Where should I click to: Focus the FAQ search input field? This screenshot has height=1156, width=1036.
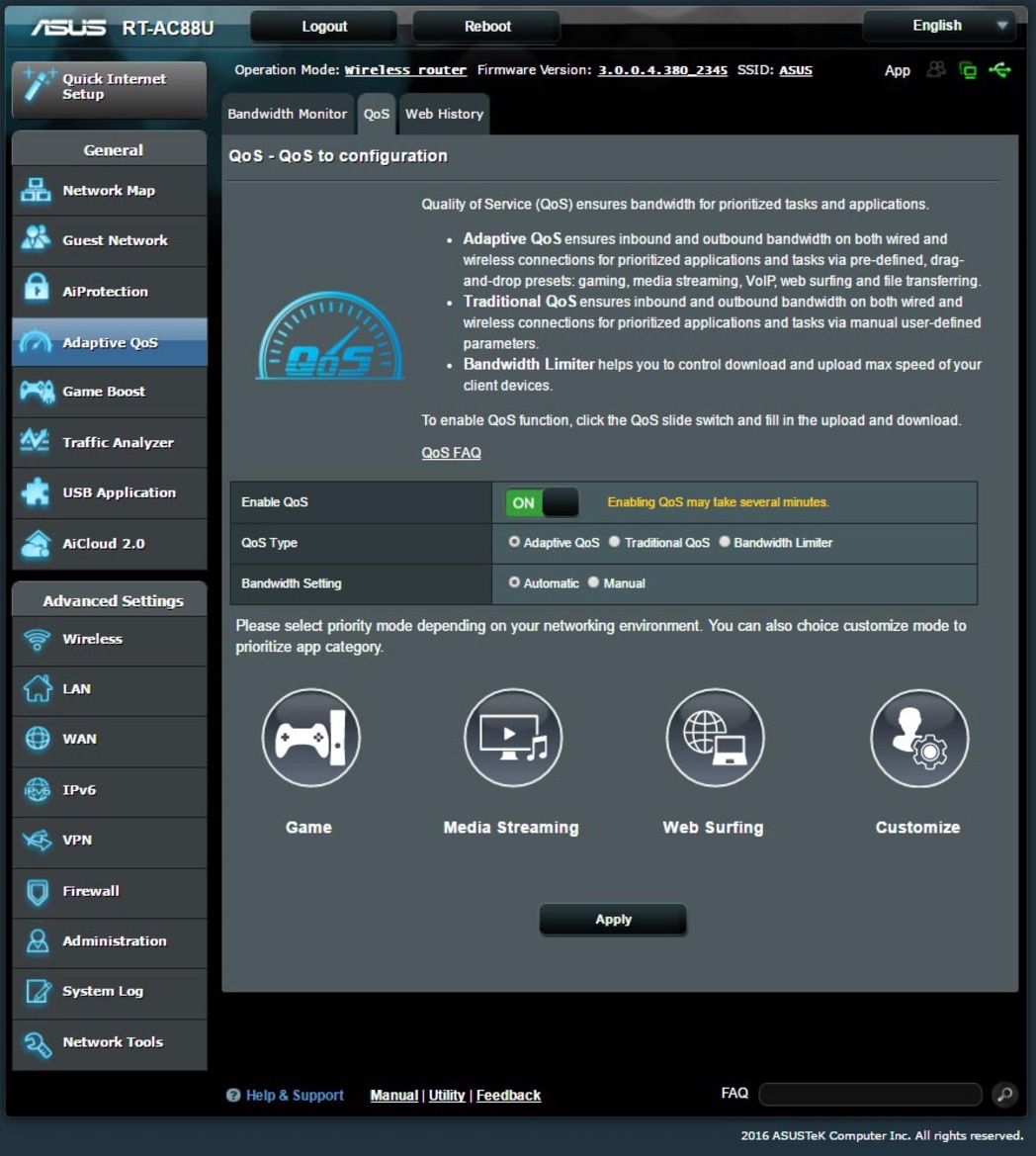(870, 1094)
